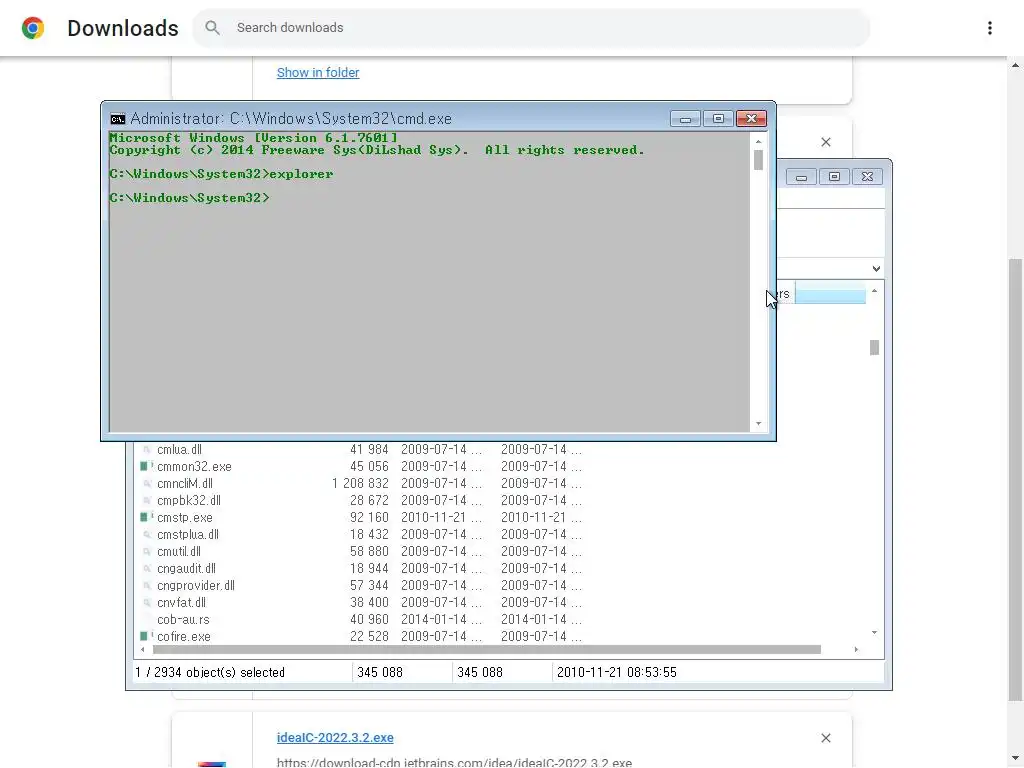Click the cofire.exe file icon

146,636
